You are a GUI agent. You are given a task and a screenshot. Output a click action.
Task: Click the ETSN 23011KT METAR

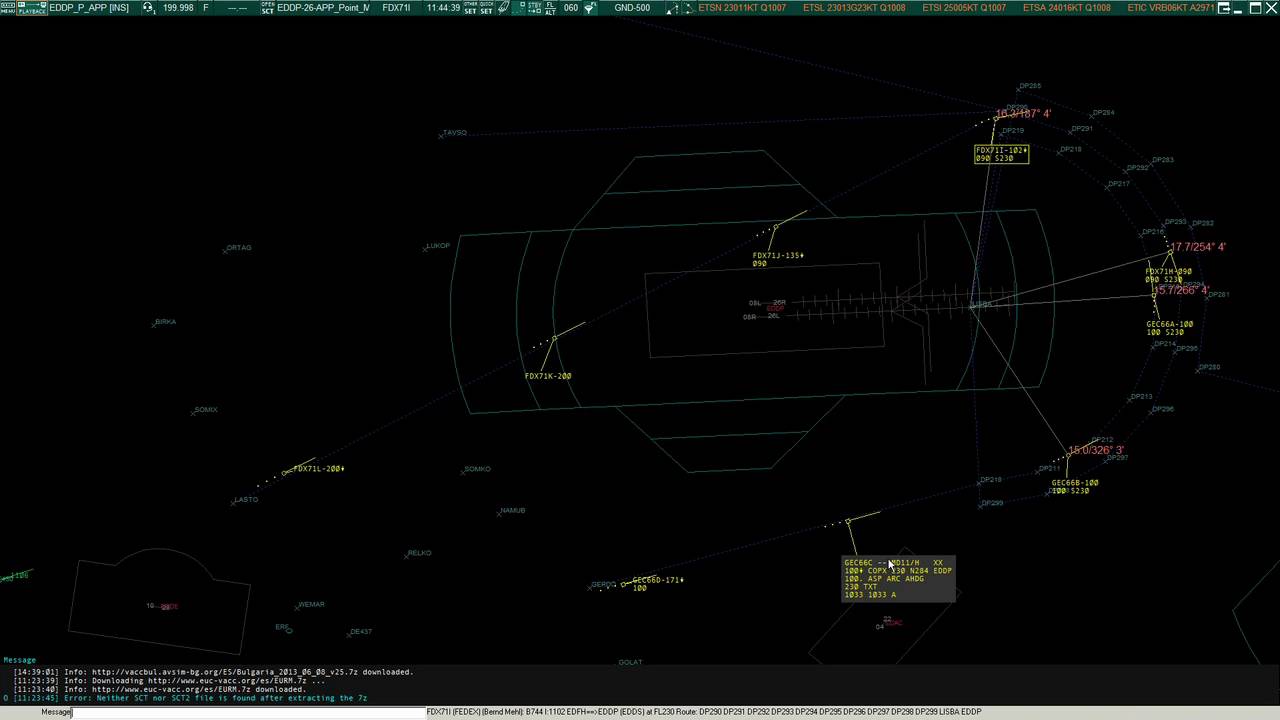(x=742, y=7)
